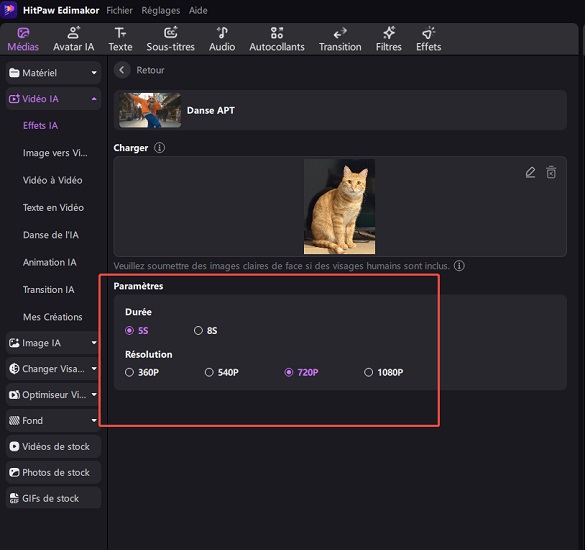This screenshot has width=585, height=550.
Task: Open Image vers Vi... in sidebar
Action: [55, 153]
